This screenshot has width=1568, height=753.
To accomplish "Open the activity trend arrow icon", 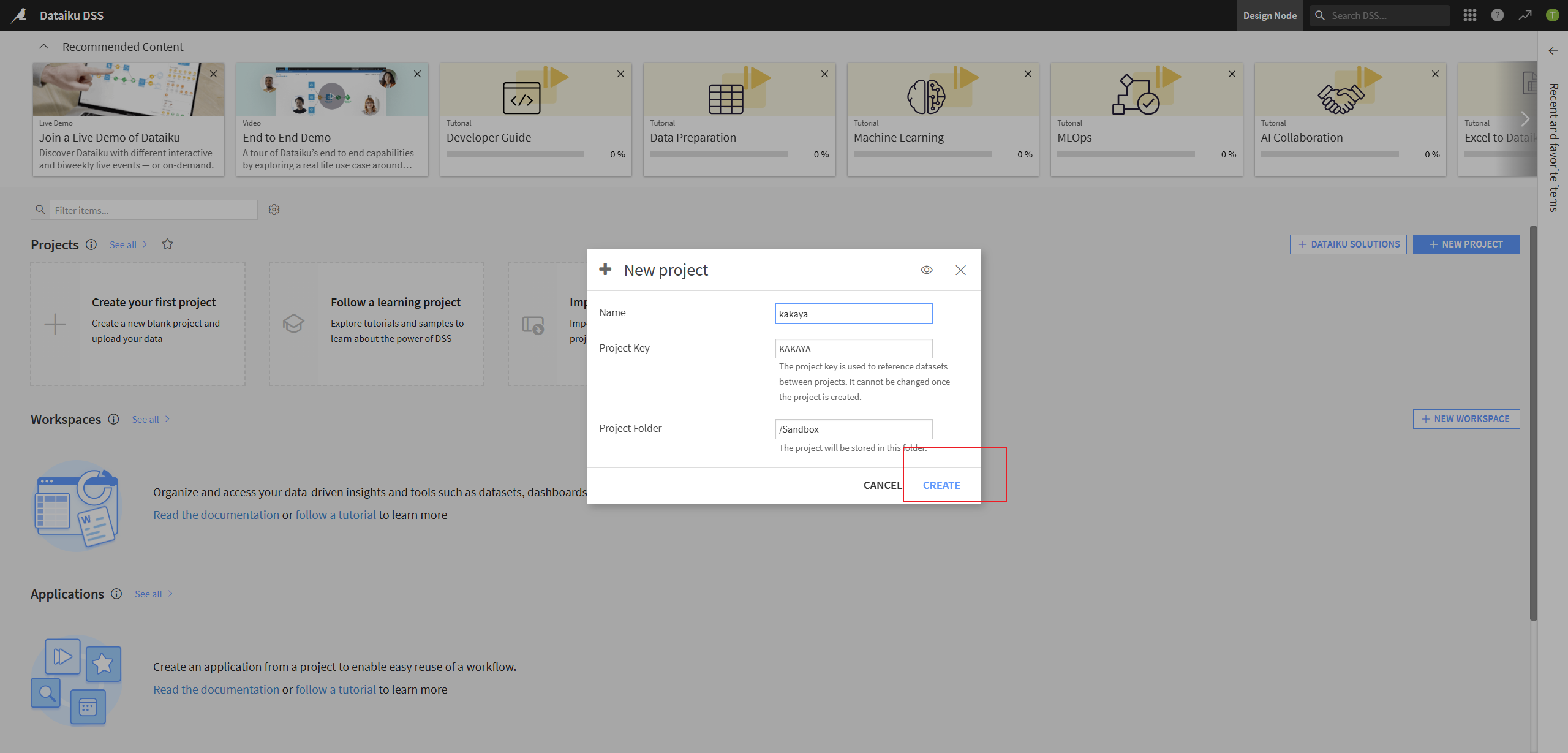I will pyautogui.click(x=1525, y=15).
